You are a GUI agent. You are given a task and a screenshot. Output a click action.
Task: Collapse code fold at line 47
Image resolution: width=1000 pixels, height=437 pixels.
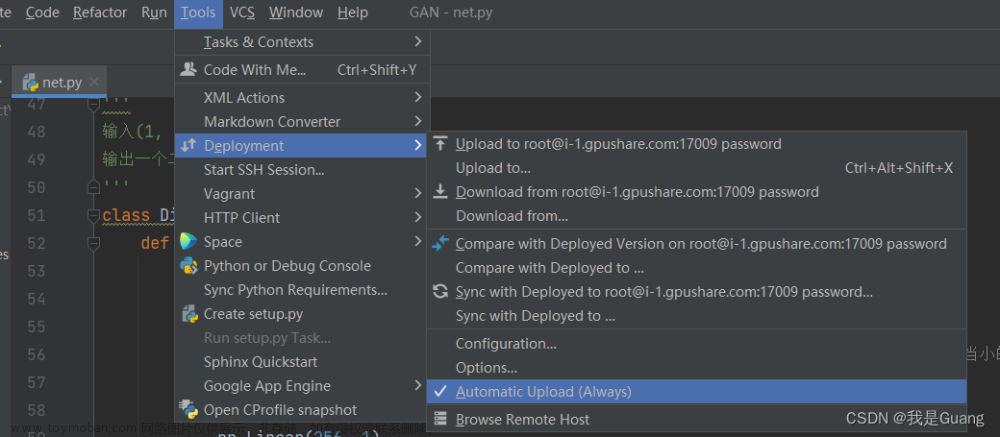pos(94,103)
